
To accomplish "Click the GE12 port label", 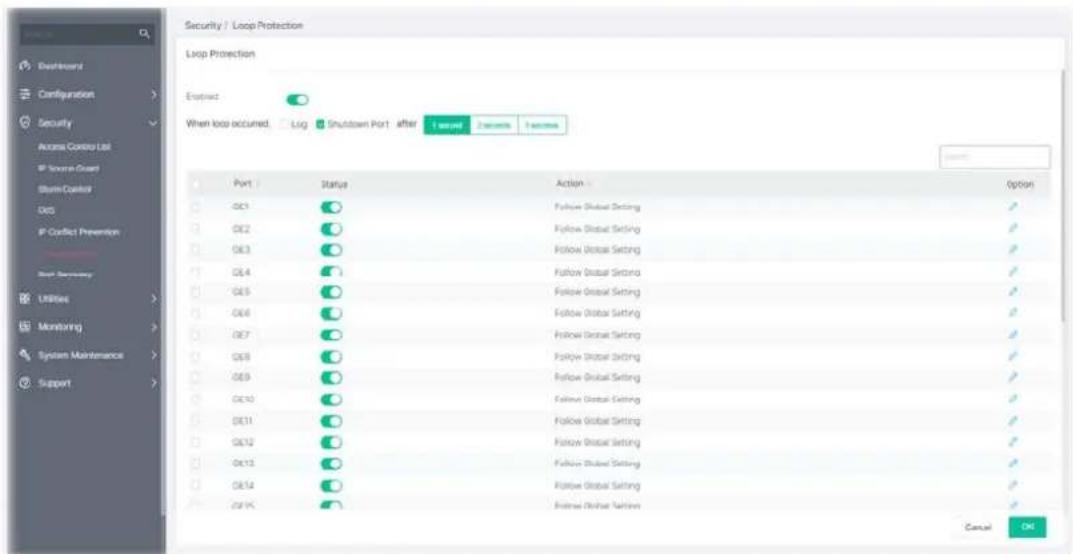I will [242, 442].
